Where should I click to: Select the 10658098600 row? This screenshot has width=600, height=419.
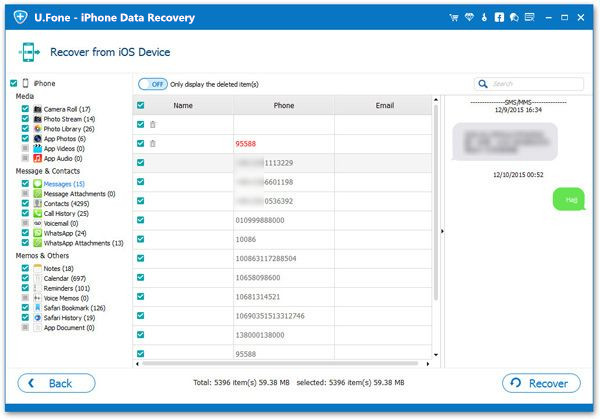pyautogui.click(x=282, y=277)
